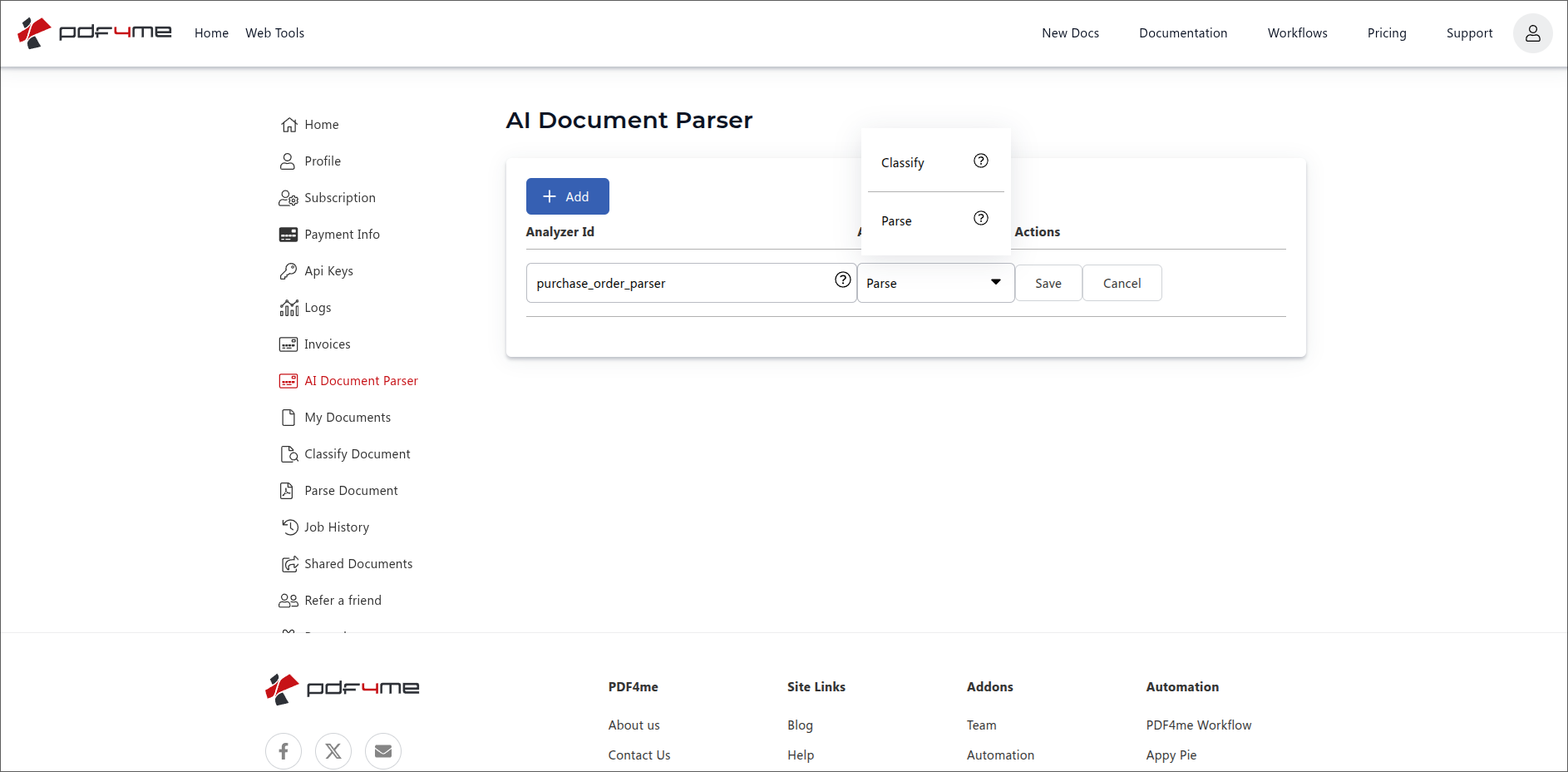Open Web Tools in the top navigation
1568x772 pixels.
[x=274, y=33]
